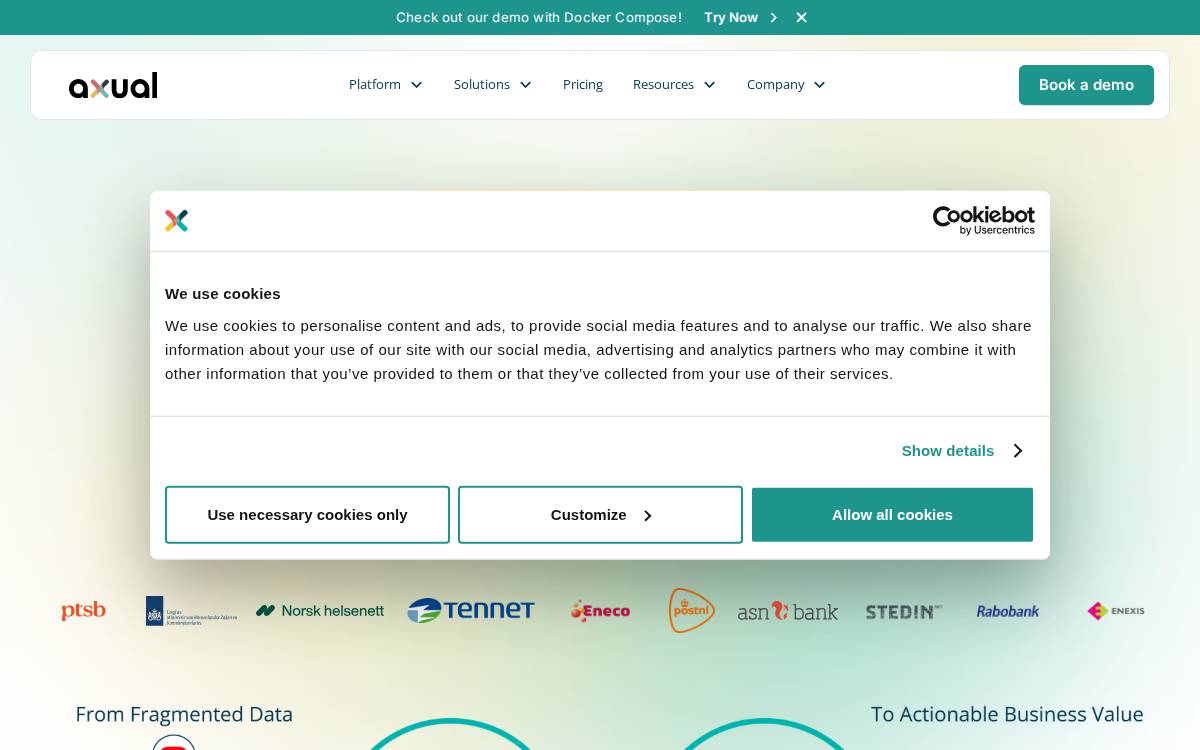The height and width of the screenshot is (750, 1200).
Task: Expand the Platform dropdown chevron
Action: click(416, 85)
